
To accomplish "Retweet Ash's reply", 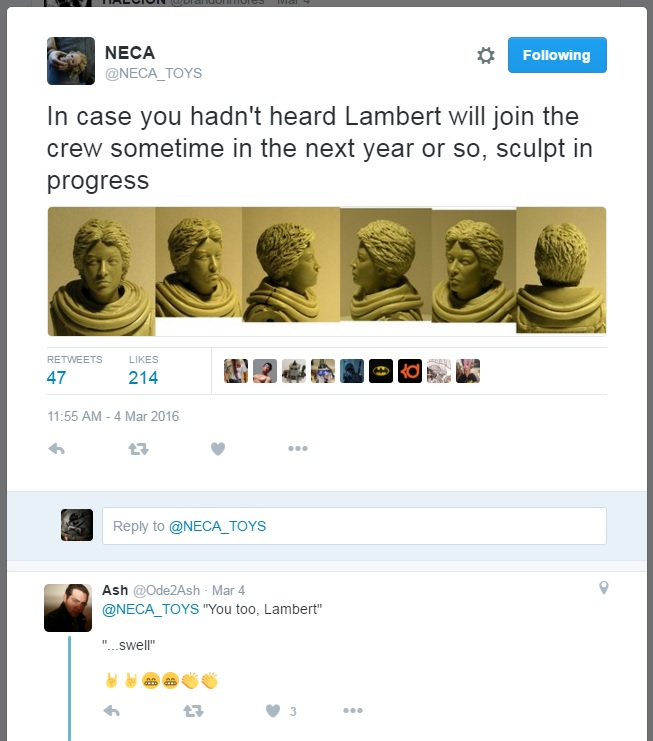I will pyautogui.click(x=193, y=711).
